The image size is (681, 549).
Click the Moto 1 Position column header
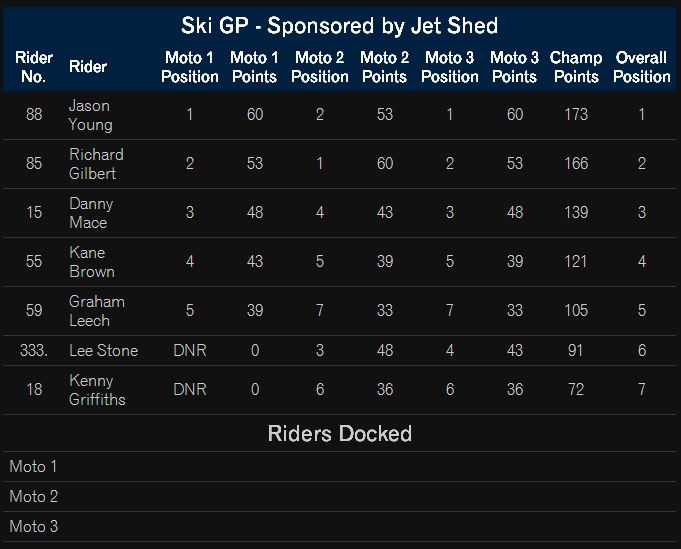(190, 67)
